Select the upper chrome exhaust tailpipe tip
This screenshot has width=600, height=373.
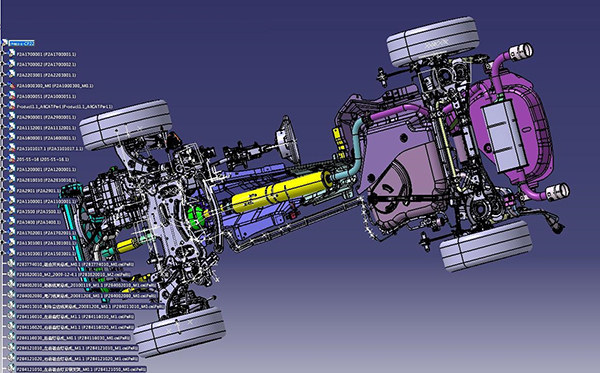pos(520,51)
